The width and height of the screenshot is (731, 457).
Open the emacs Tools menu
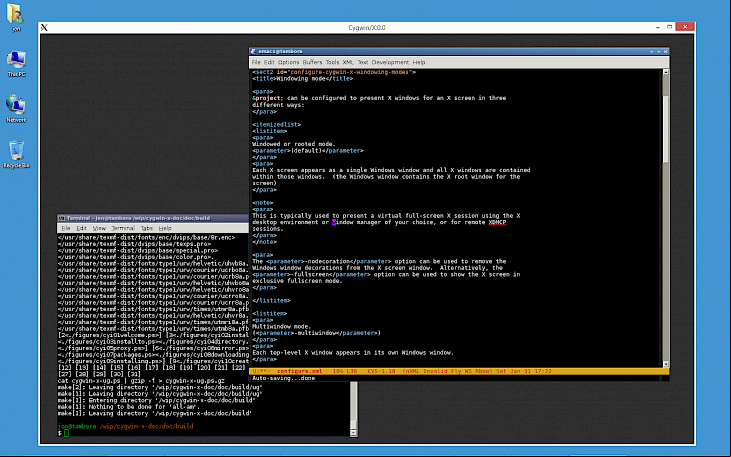point(332,62)
